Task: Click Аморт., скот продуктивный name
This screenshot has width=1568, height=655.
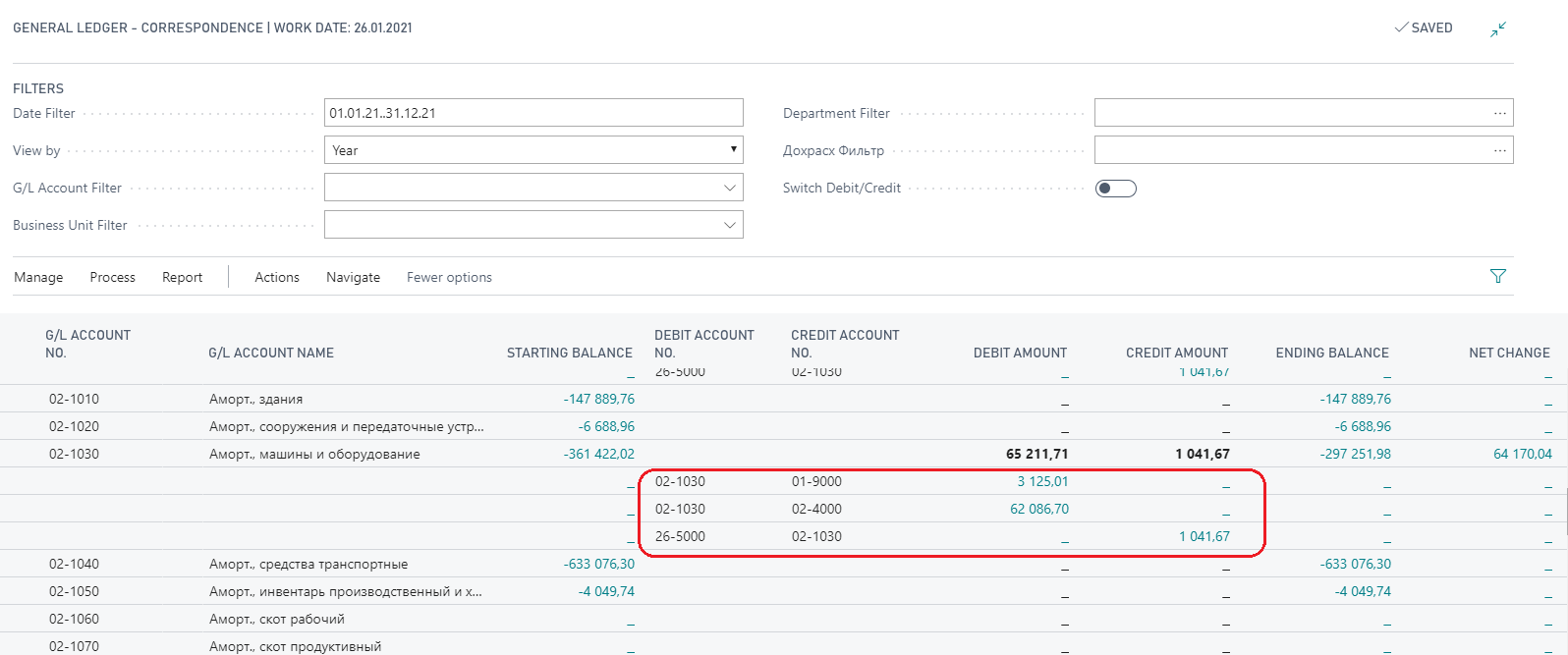Action: [x=295, y=646]
